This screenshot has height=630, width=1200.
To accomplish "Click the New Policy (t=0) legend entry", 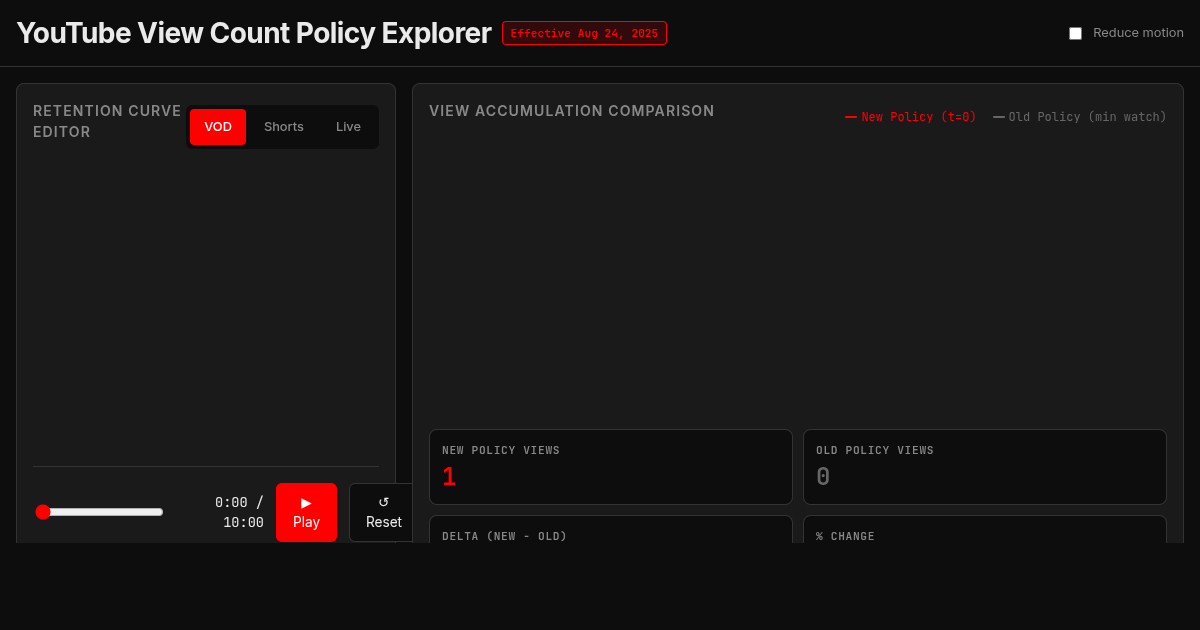I will 911,117.
